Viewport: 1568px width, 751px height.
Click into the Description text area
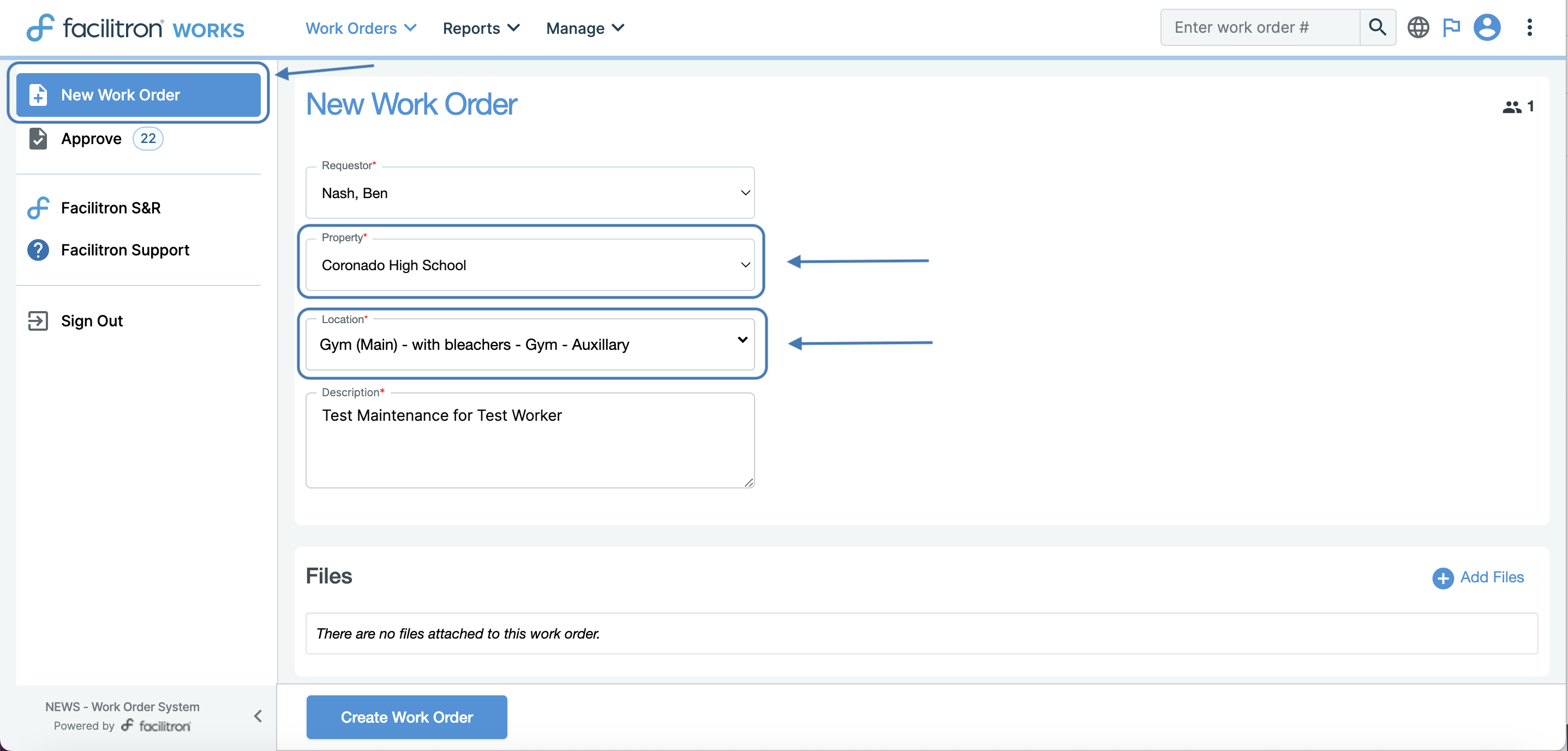click(530, 440)
